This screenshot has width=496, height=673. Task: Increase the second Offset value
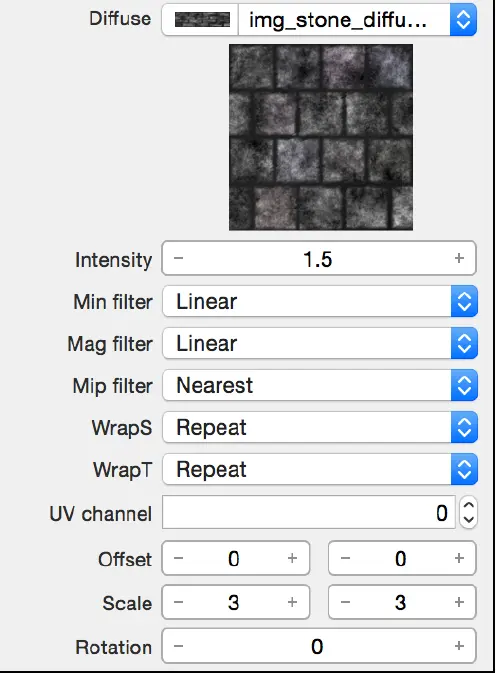click(x=459, y=558)
